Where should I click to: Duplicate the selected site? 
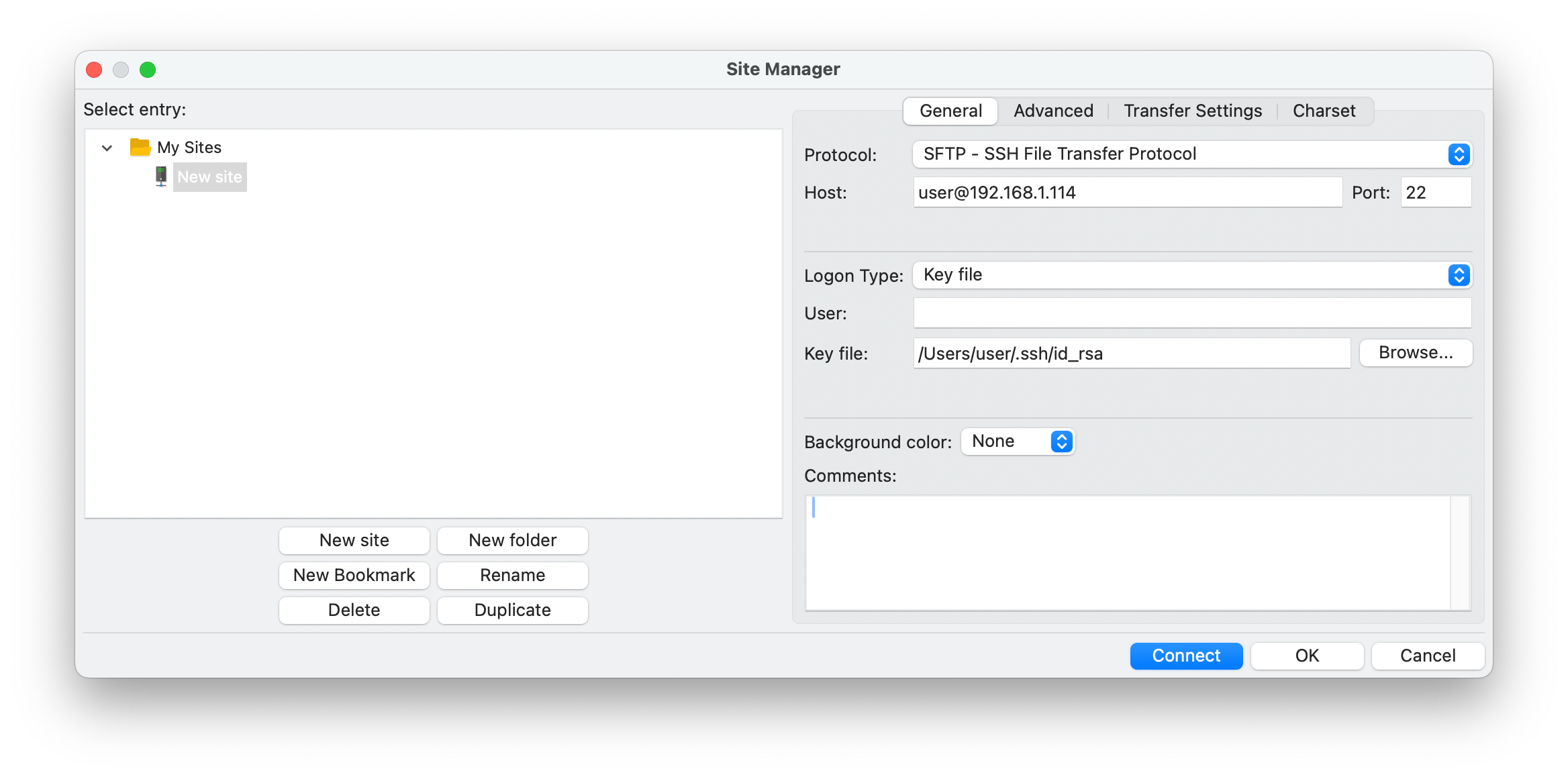click(x=512, y=610)
